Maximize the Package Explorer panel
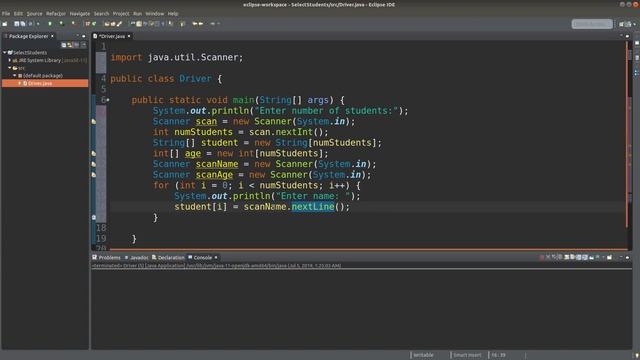The image size is (640, 360). pyautogui.click(x=84, y=36)
